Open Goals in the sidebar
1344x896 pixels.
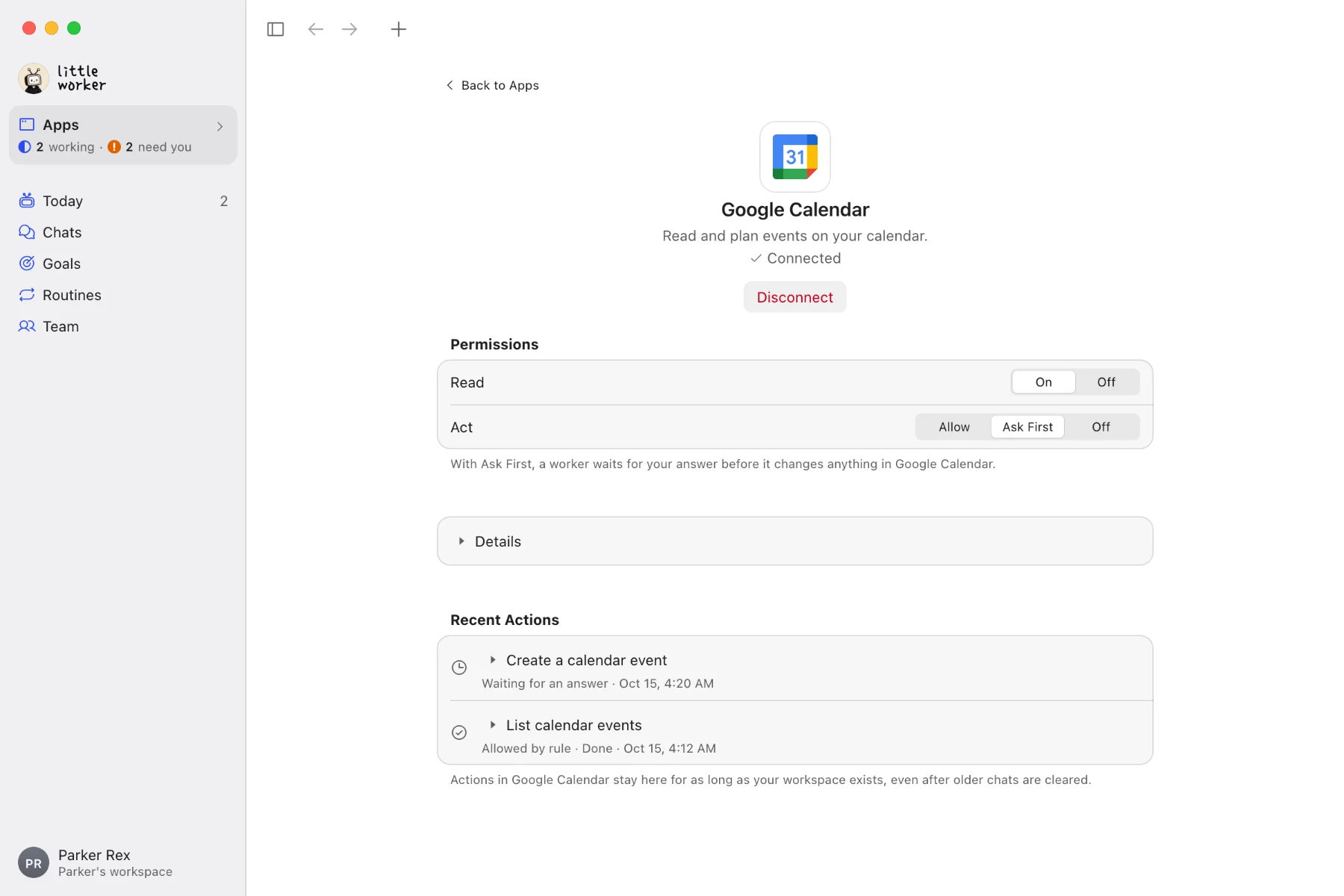[123, 264]
